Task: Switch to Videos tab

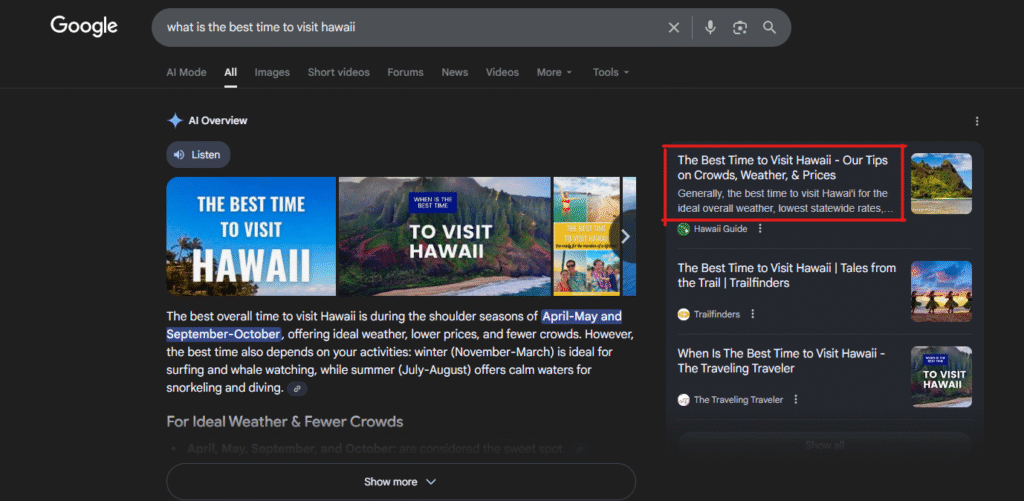Action: click(x=502, y=73)
